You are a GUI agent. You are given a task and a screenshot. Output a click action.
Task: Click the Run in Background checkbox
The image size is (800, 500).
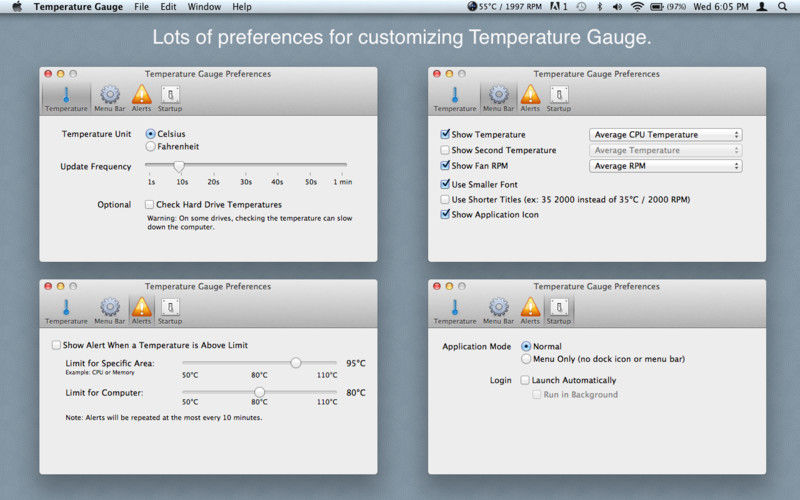pos(536,394)
